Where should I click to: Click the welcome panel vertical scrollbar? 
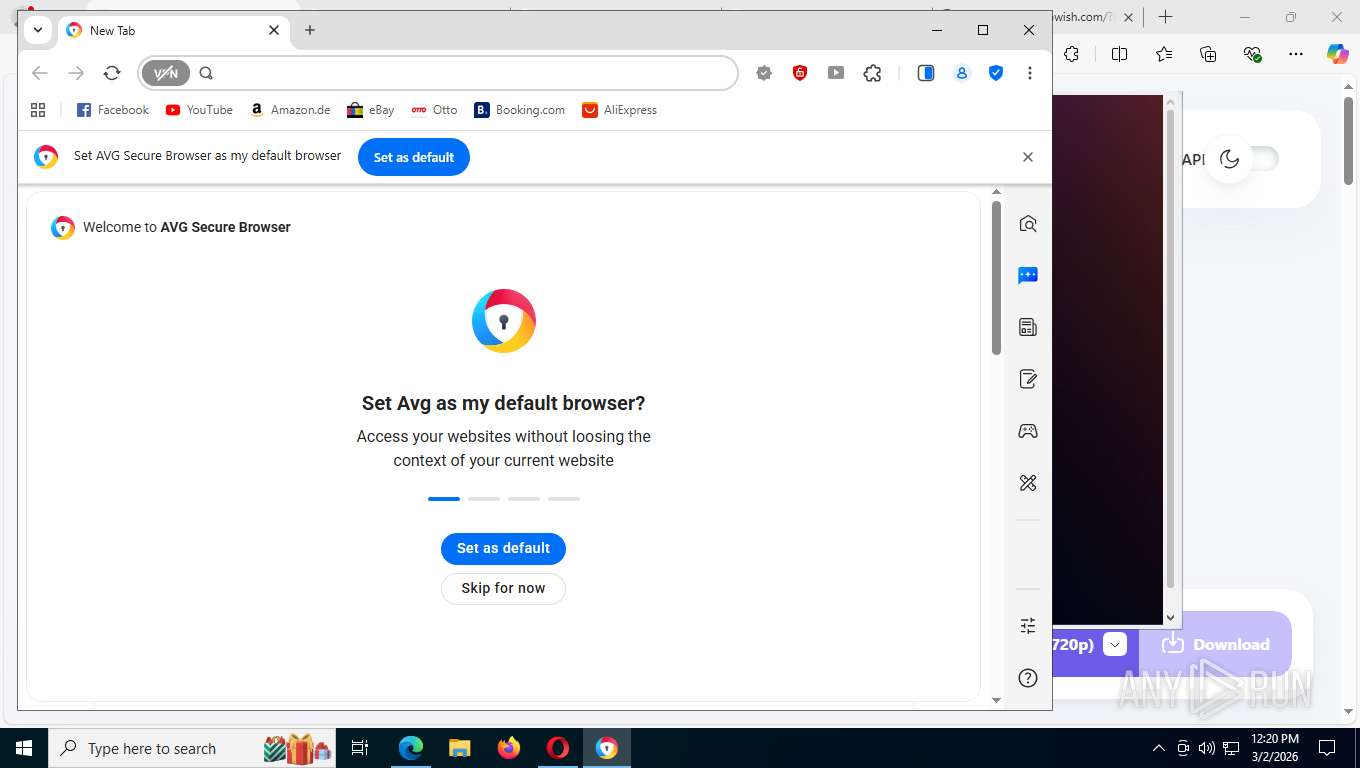pos(996,278)
